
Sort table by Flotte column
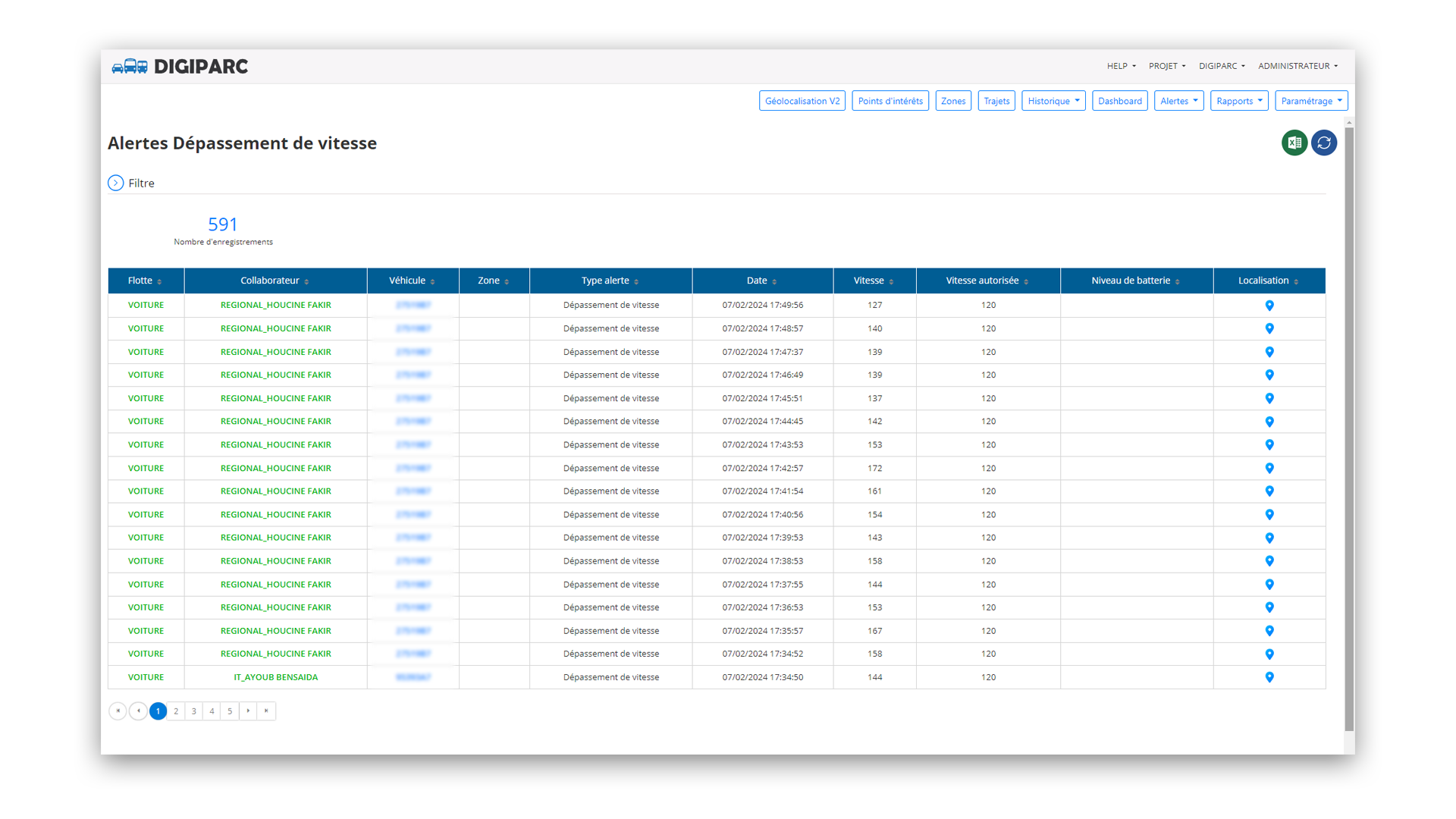[x=146, y=281]
